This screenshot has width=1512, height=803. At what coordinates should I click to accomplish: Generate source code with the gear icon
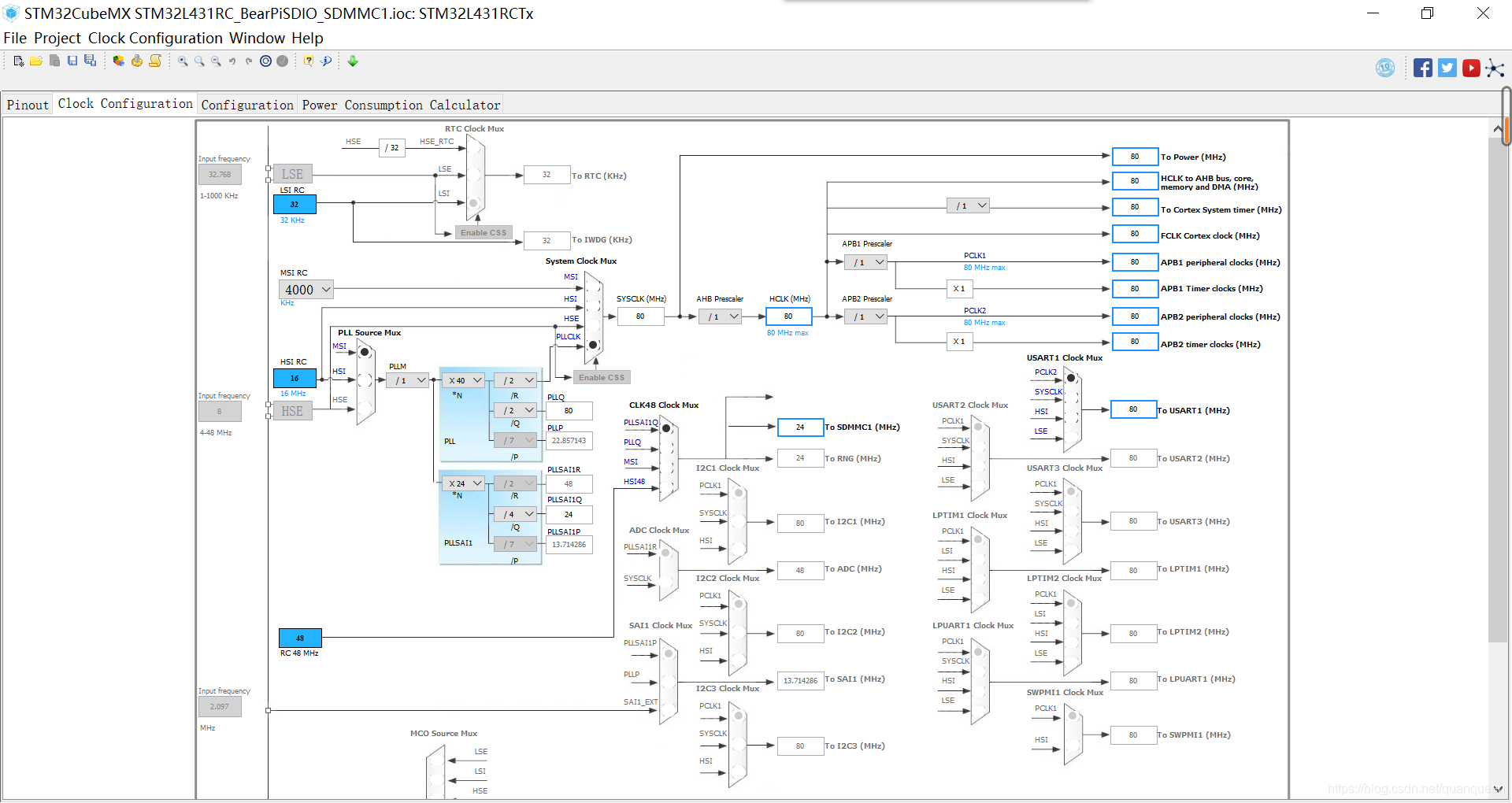[x=137, y=61]
